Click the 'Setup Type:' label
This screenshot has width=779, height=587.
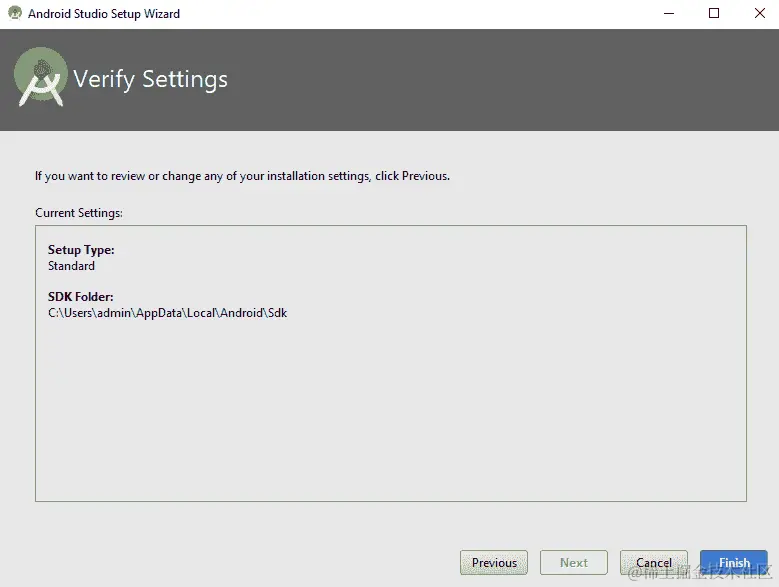[x=81, y=250]
